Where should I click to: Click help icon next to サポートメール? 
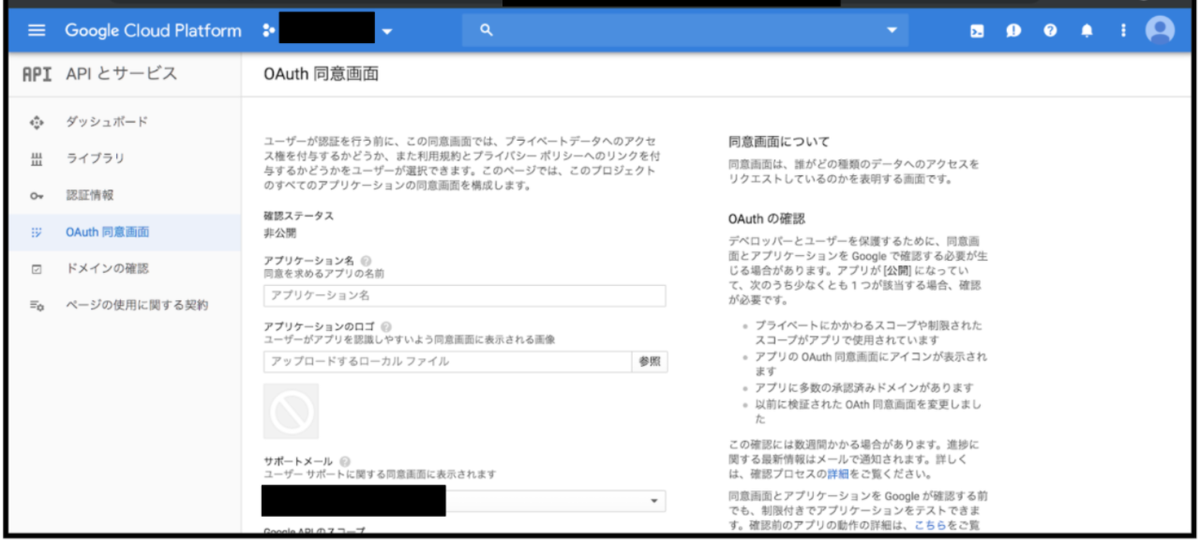[x=345, y=461]
